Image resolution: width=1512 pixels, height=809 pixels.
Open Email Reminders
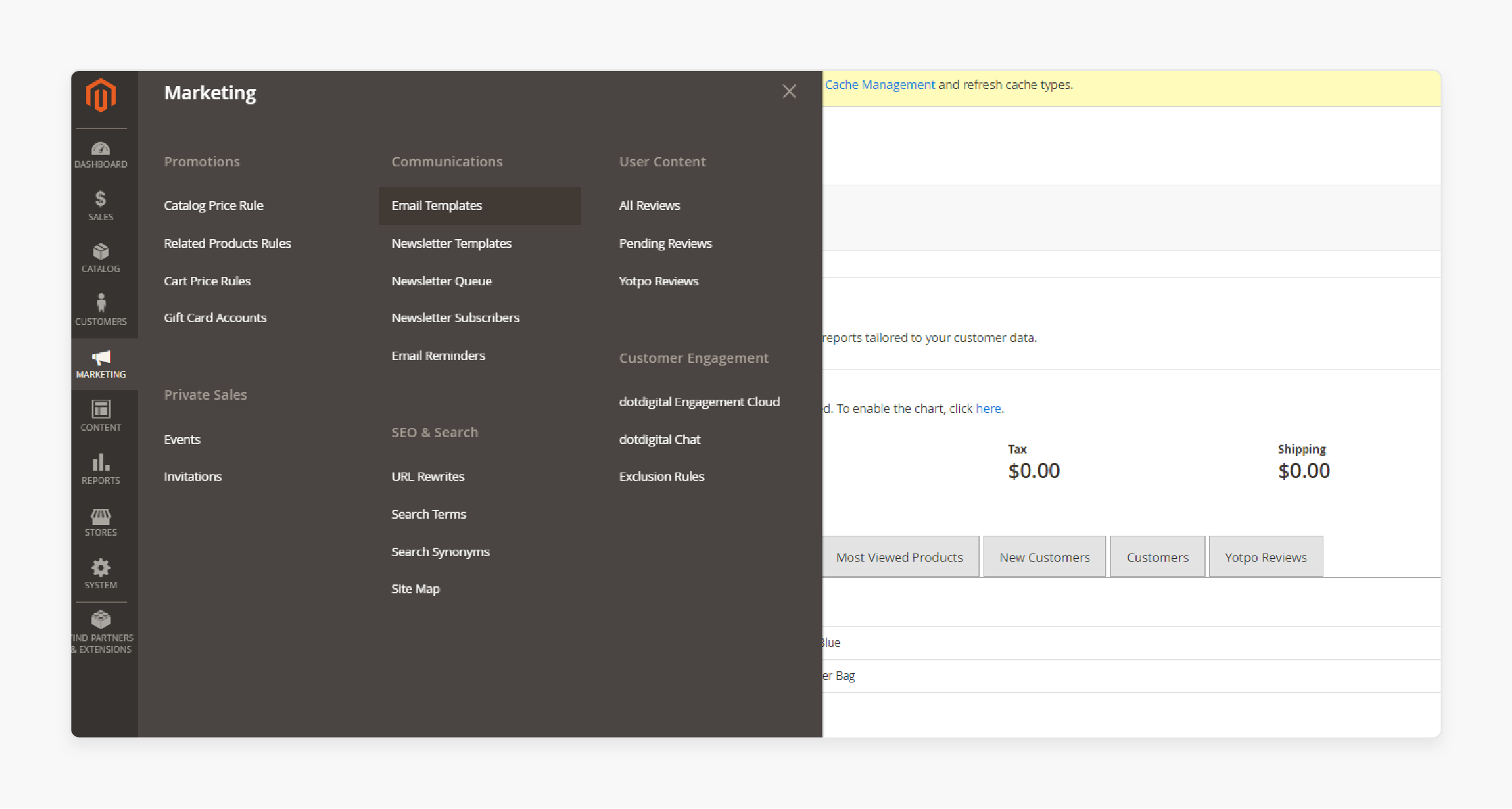[x=438, y=355]
